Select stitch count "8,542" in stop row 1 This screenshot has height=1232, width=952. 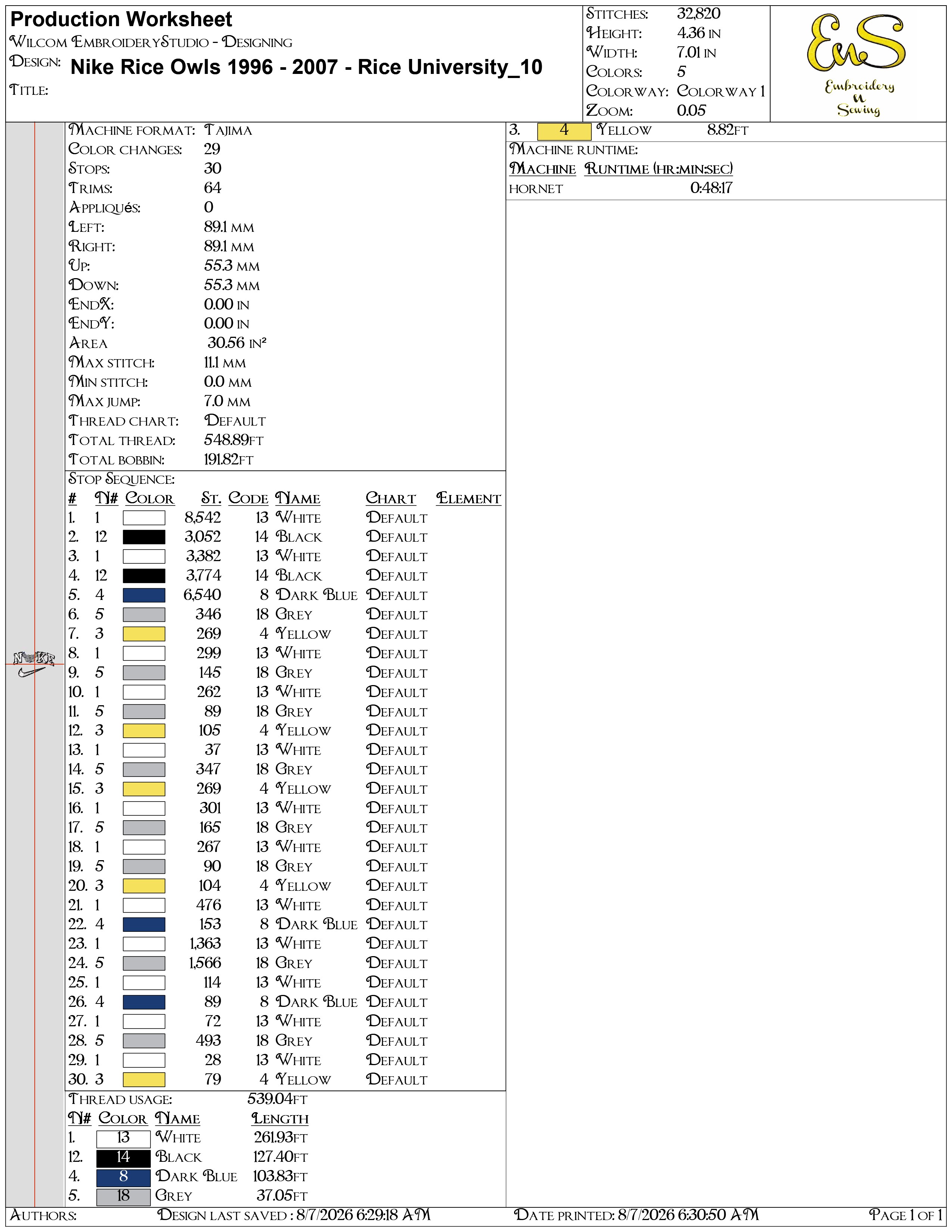tap(202, 518)
